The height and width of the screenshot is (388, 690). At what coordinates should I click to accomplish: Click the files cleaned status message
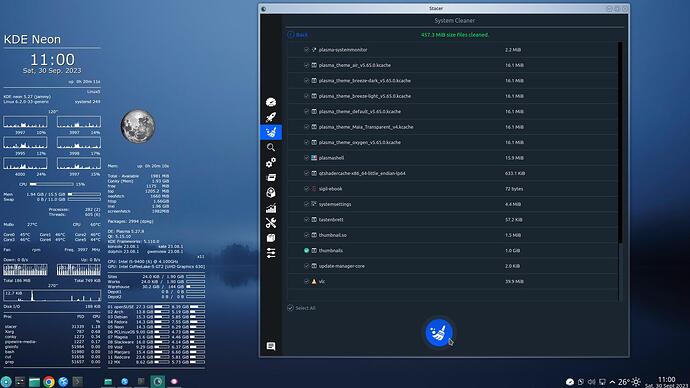pyautogui.click(x=454, y=35)
